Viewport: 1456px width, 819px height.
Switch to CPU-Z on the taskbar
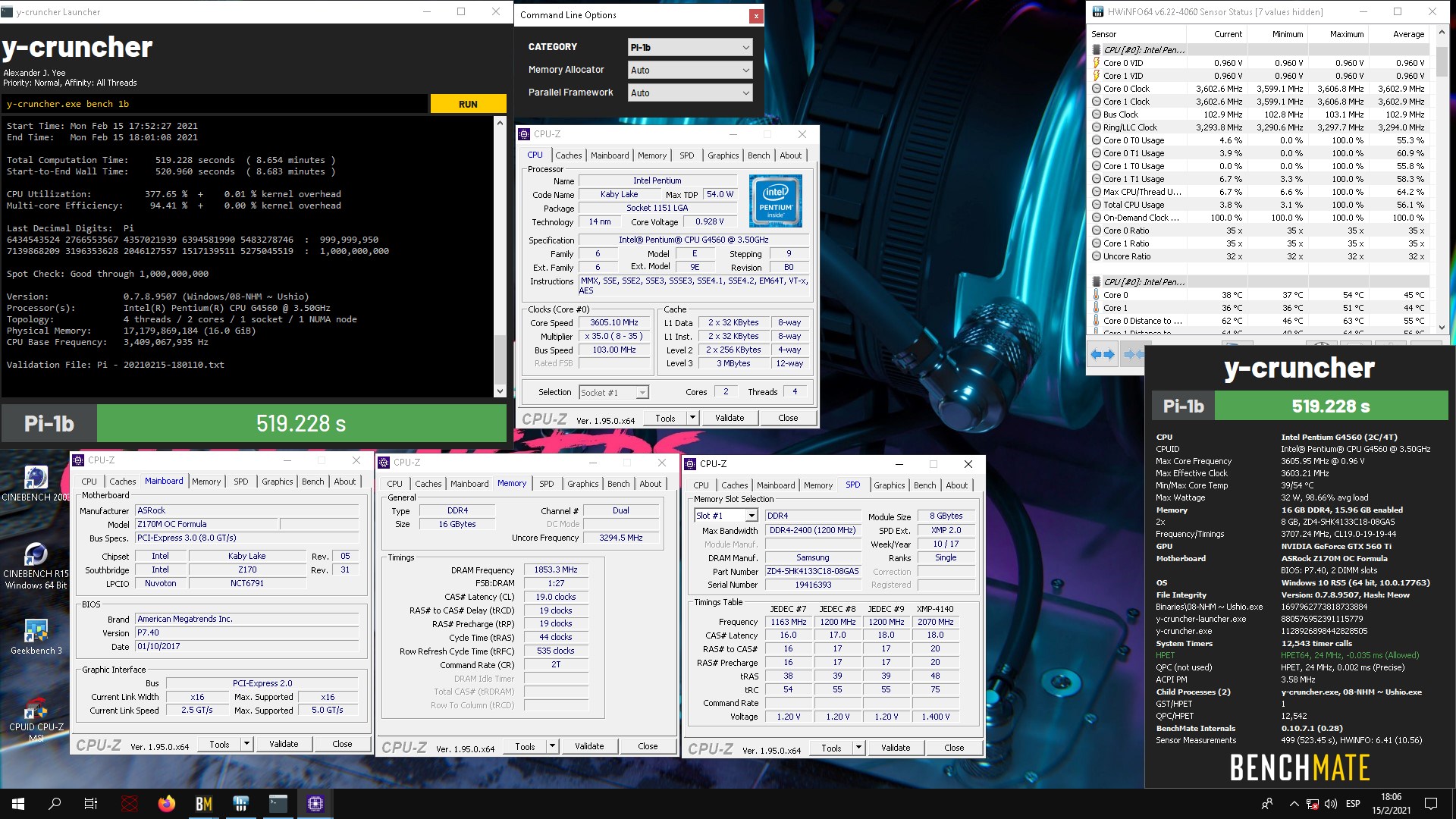tap(315, 804)
